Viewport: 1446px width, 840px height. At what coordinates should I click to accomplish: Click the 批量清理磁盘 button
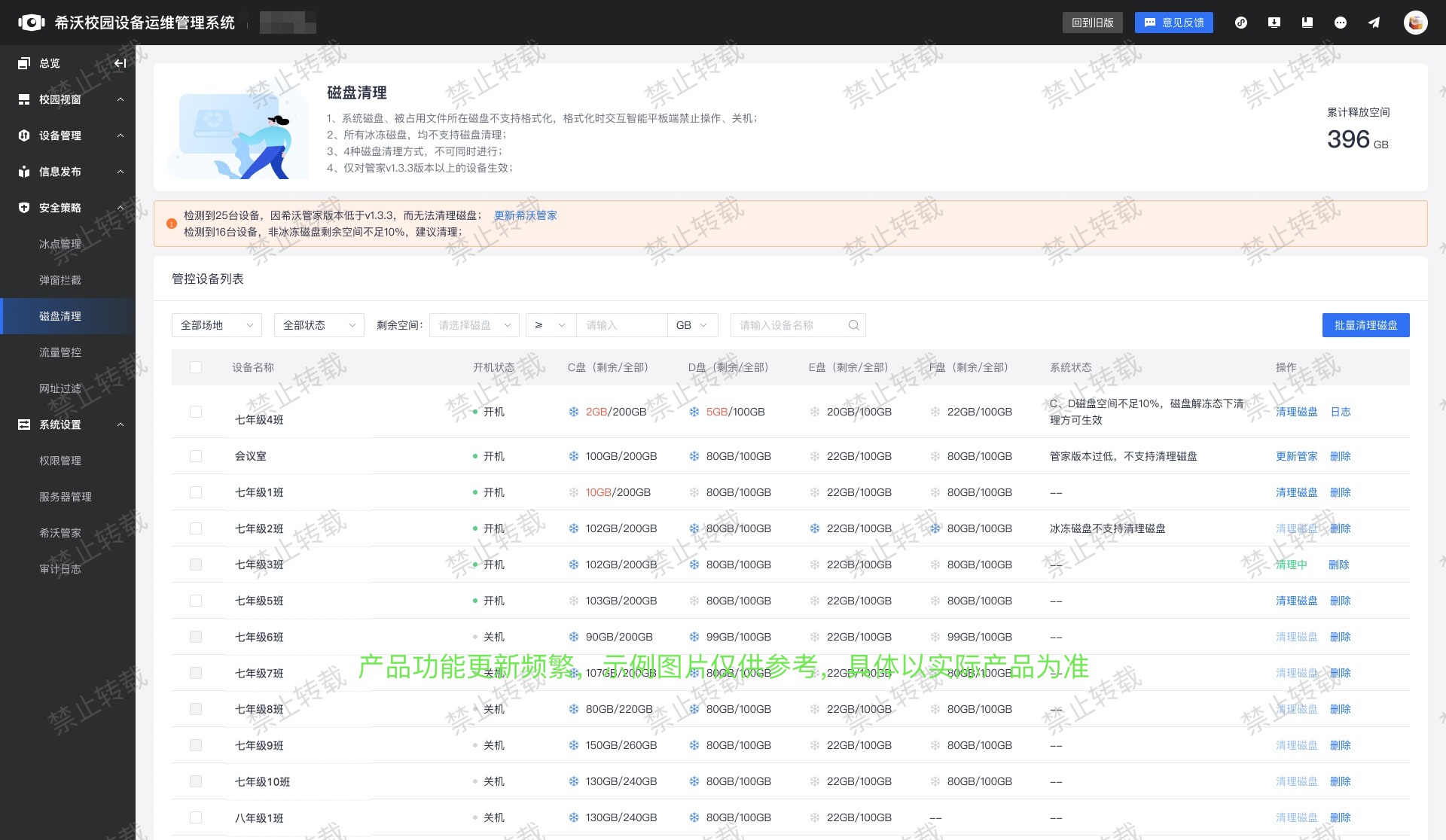coord(1365,325)
